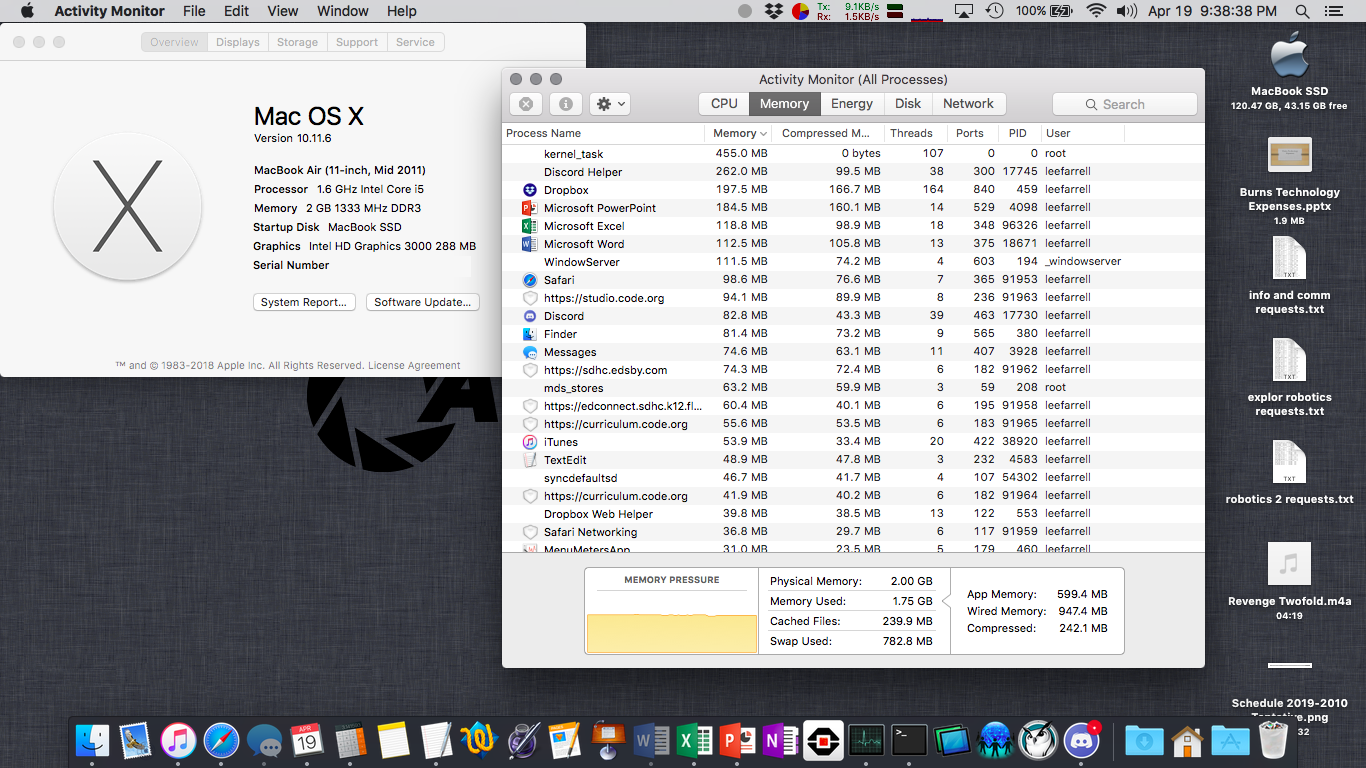Click the Memory Pressure graph
1366x768 pixels.
[x=672, y=611]
